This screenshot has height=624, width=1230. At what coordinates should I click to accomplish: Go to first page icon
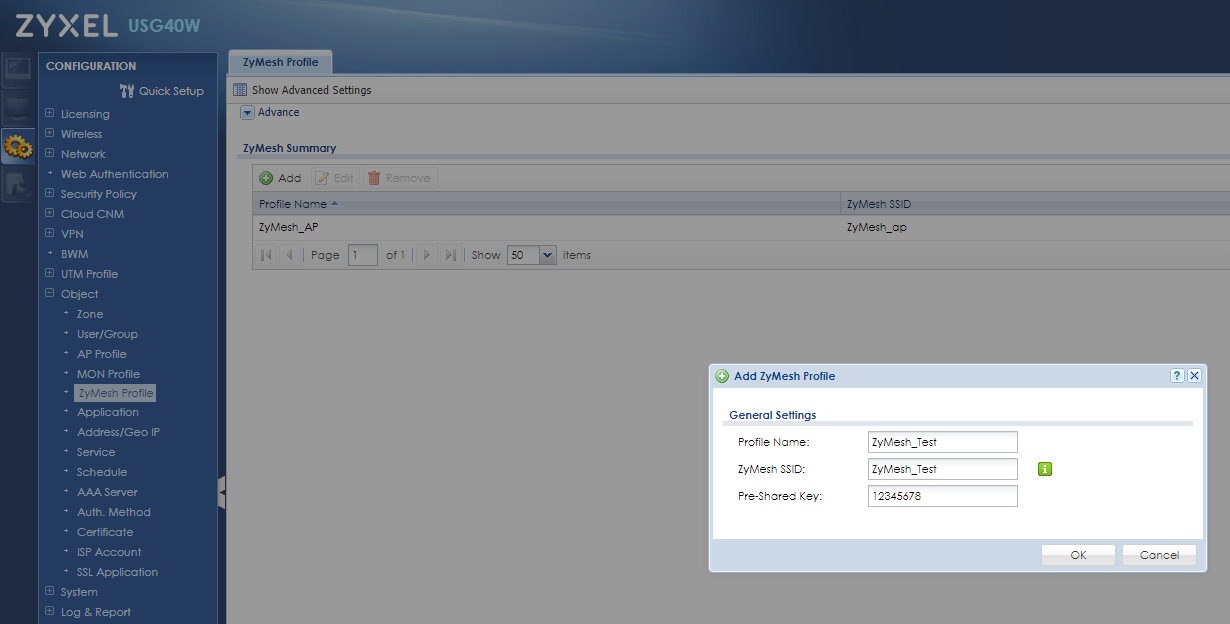(x=266, y=255)
